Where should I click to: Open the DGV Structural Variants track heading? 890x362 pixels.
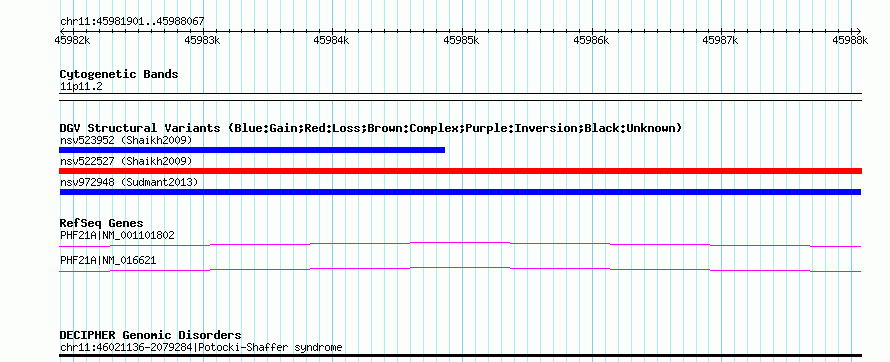pos(371,128)
